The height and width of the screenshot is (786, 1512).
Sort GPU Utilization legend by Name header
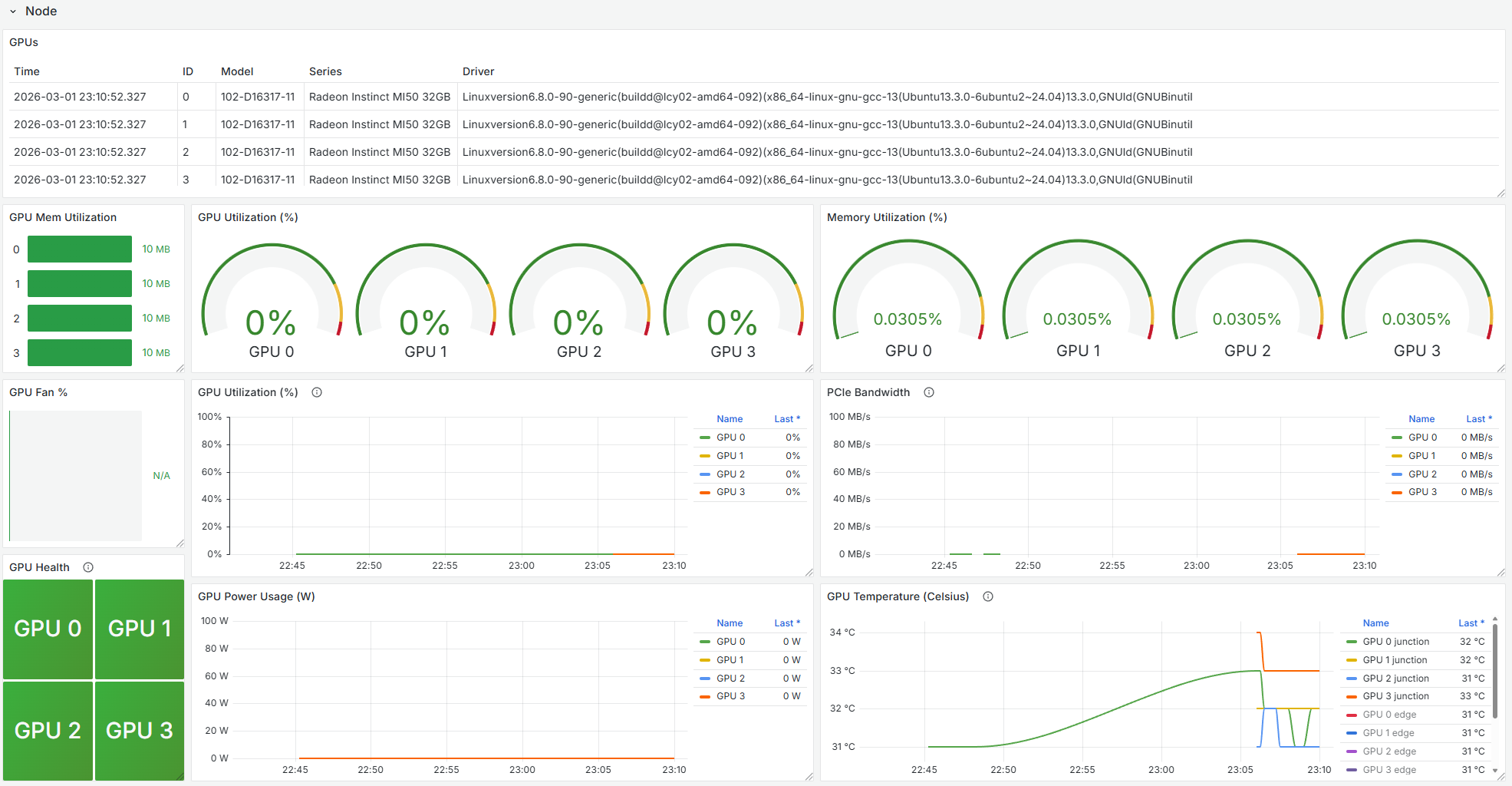pos(730,419)
